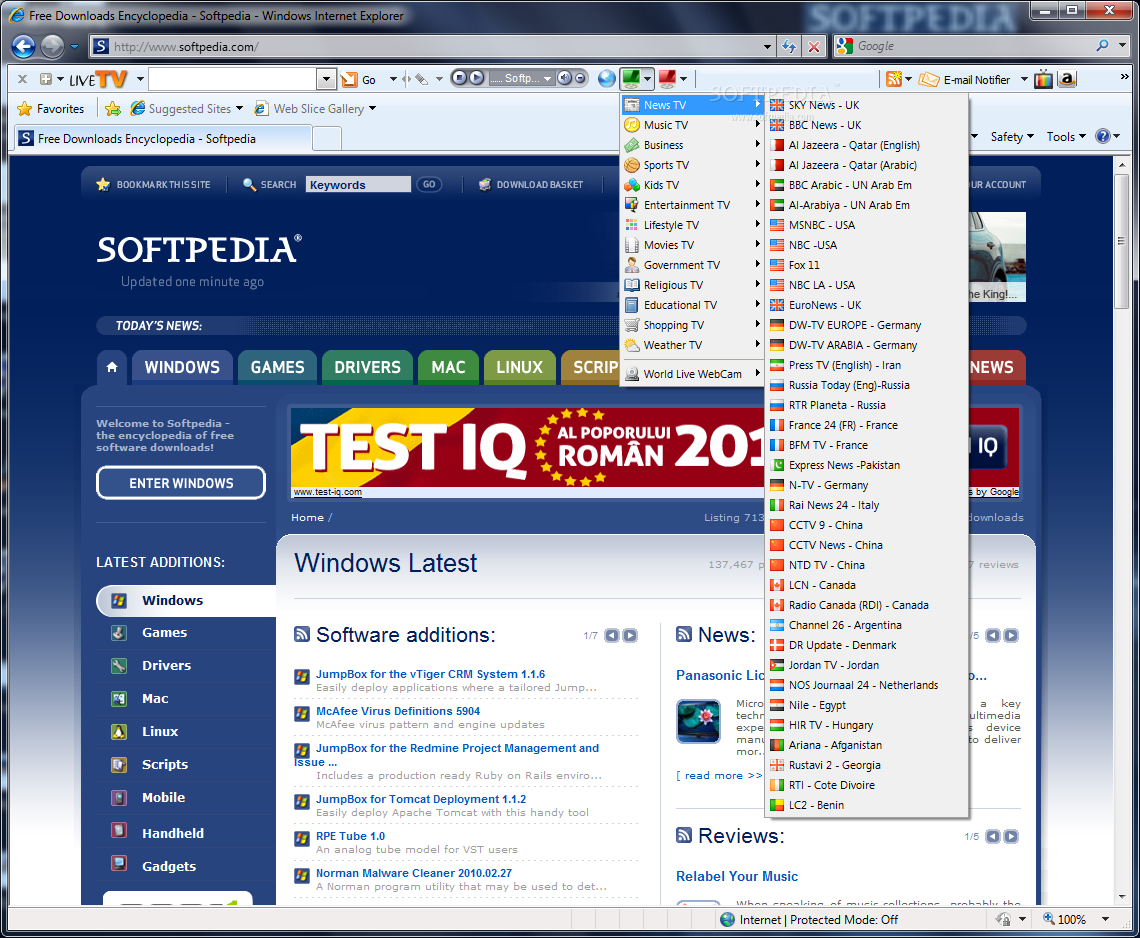
Task: Open the McAfee Virus Definitions 5904 link
Action: pos(398,711)
